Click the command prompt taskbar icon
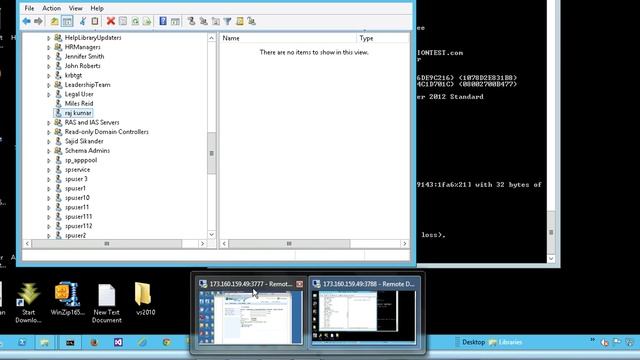 point(70,342)
